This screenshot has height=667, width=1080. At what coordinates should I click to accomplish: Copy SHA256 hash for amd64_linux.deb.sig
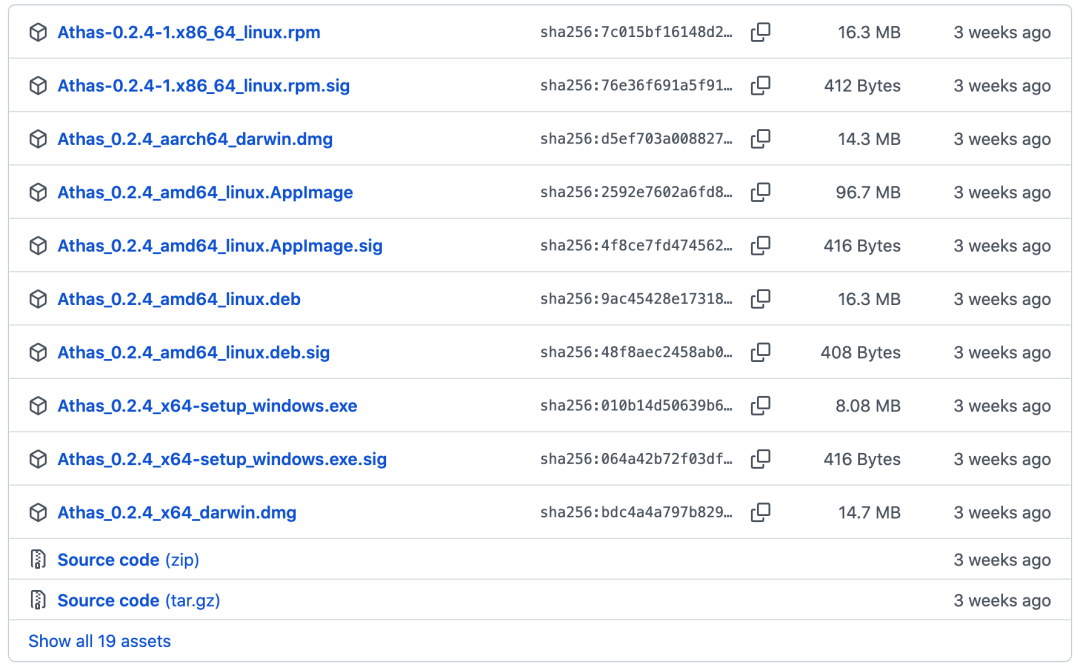tap(760, 352)
